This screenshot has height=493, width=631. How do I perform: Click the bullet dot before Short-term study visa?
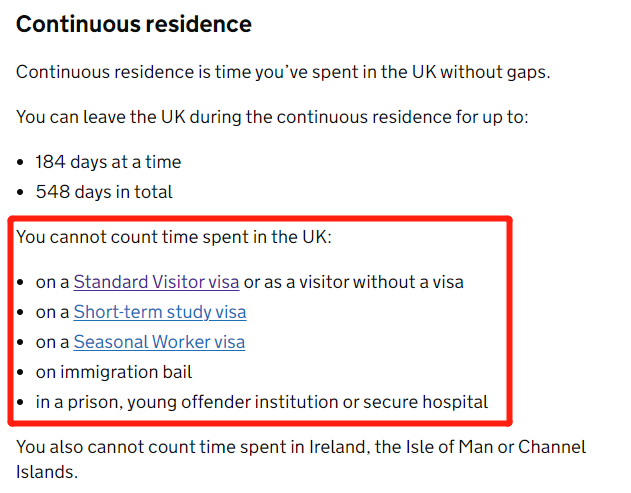tap(21, 313)
